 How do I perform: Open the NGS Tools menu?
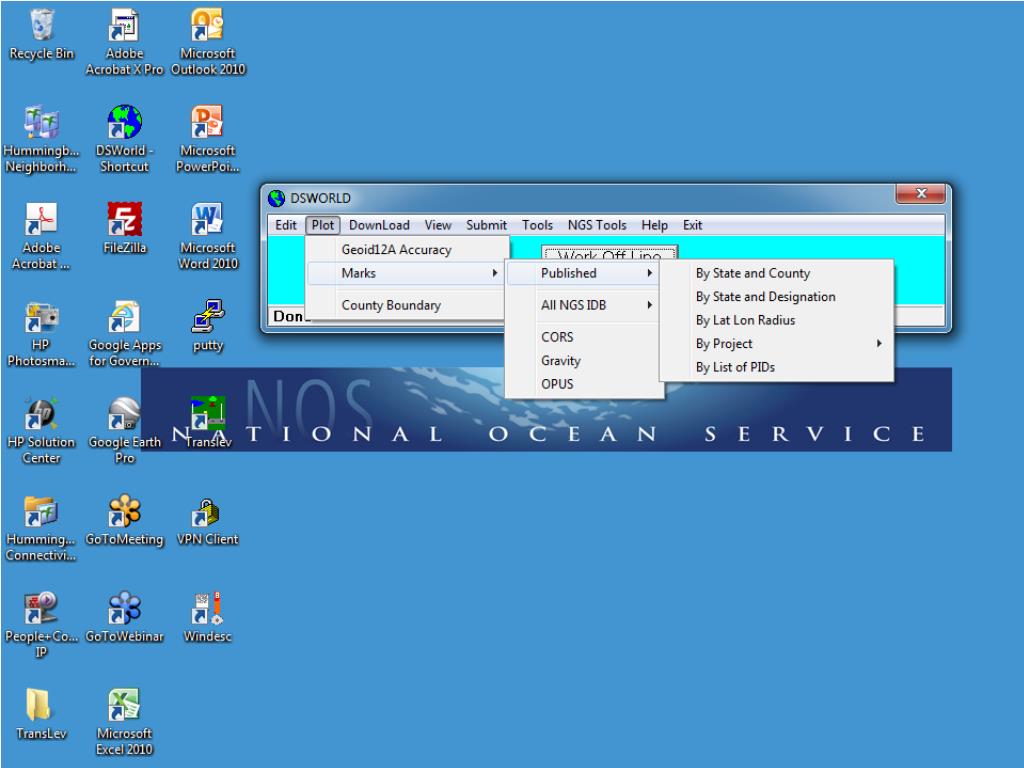click(x=597, y=225)
